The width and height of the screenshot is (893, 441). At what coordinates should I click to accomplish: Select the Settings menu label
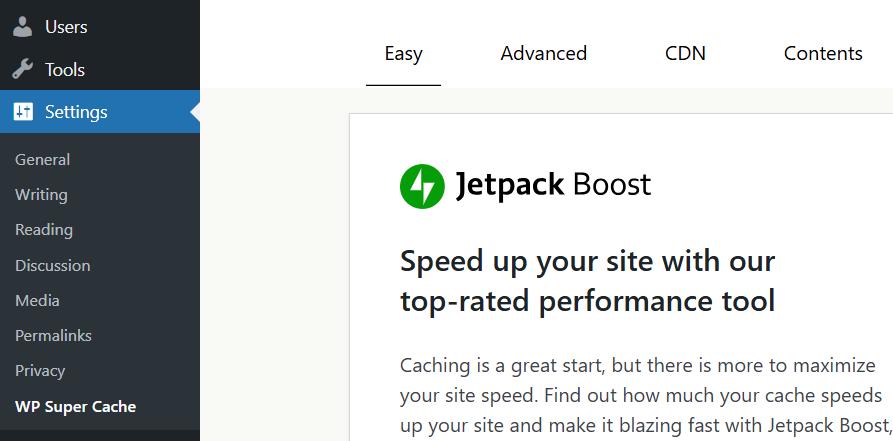pos(76,112)
